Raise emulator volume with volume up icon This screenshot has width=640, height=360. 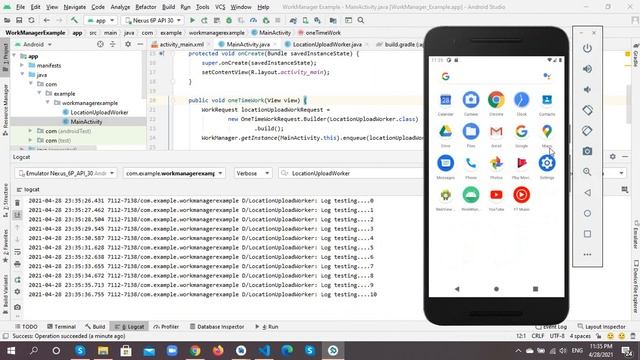point(587,69)
